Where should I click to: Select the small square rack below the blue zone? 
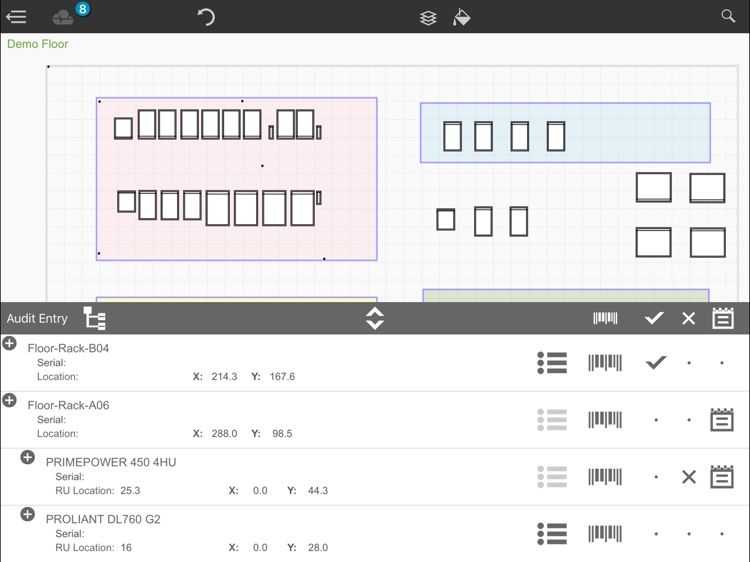[x=446, y=220]
